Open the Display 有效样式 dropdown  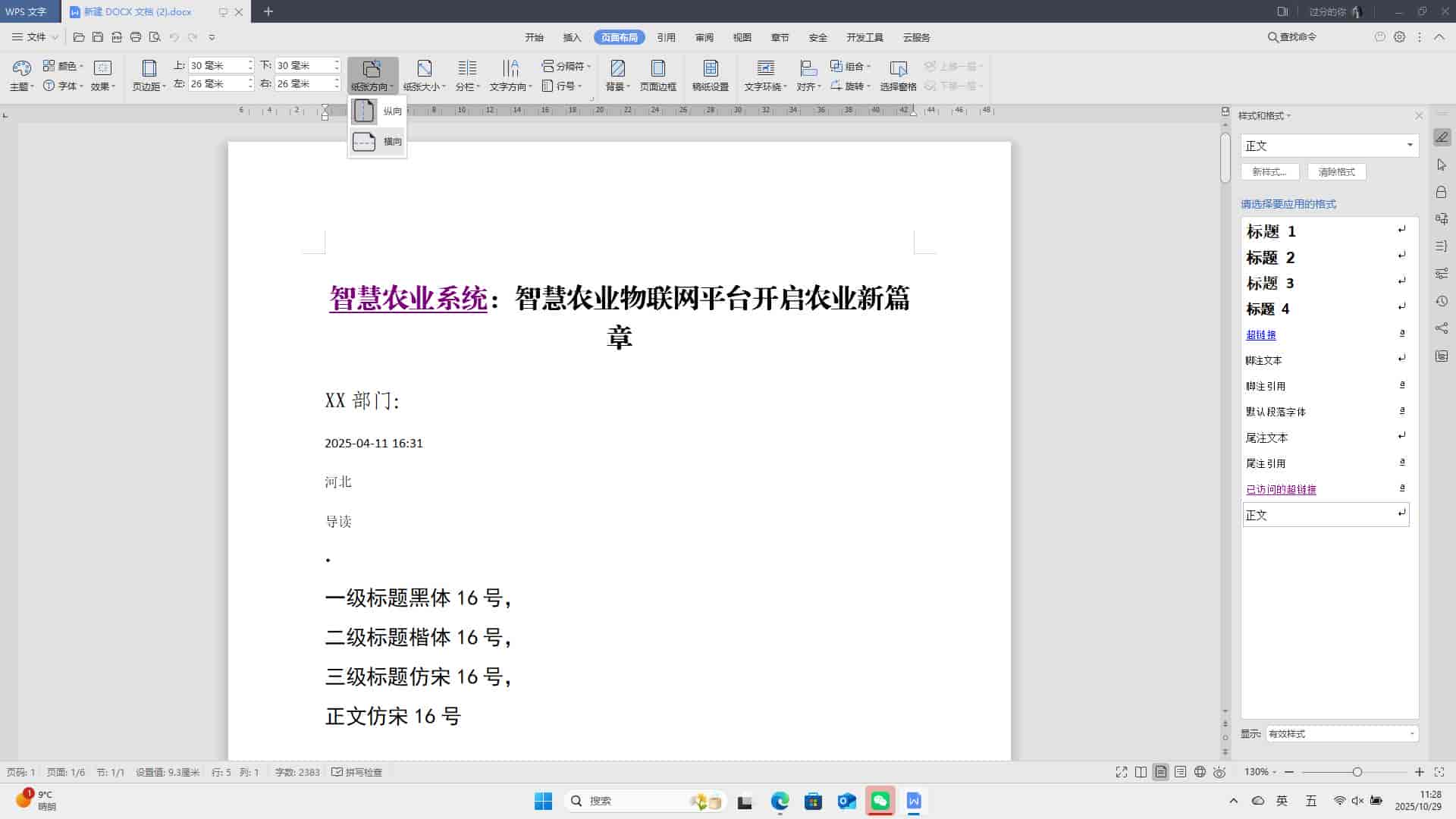(x=1341, y=733)
